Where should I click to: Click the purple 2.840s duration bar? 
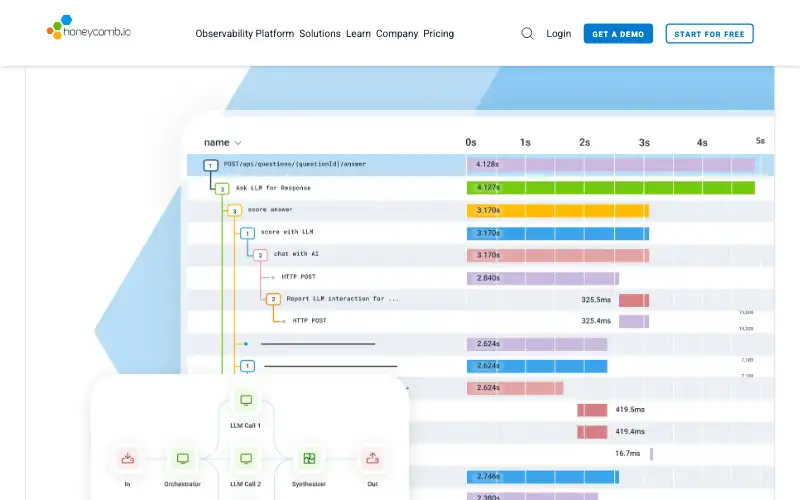pos(543,279)
